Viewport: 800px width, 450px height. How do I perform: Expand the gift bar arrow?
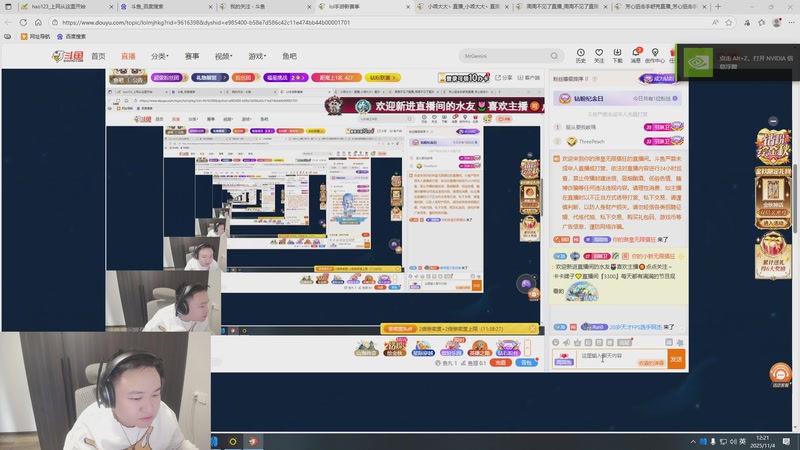[x=528, y=347]
